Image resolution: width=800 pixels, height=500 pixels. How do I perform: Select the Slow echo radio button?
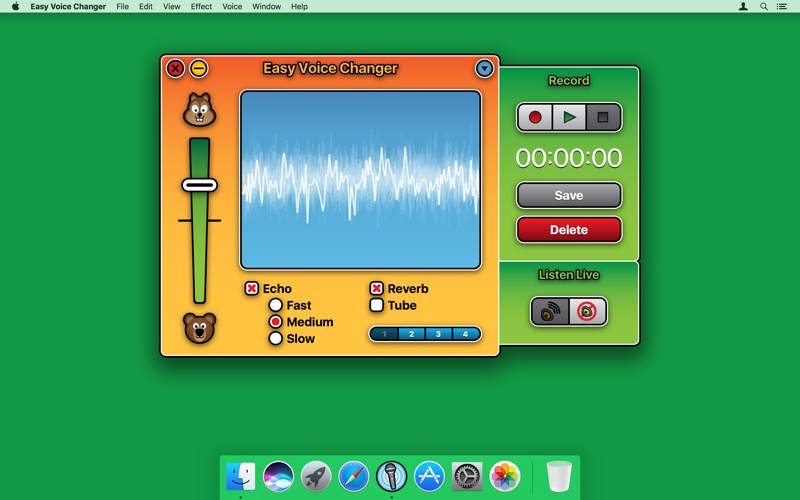coord(276,338)
